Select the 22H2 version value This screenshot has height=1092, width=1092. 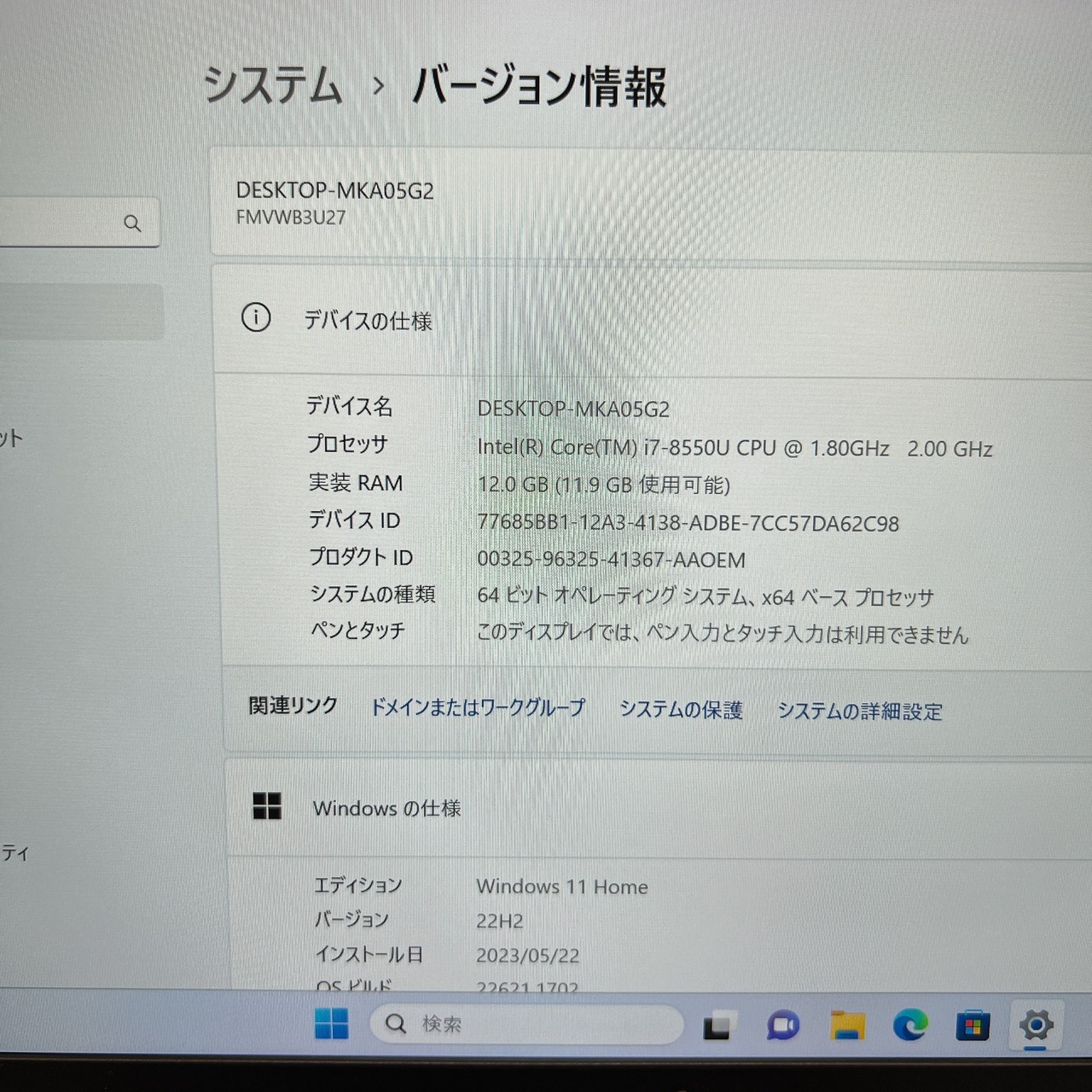(x=500, y=921)
